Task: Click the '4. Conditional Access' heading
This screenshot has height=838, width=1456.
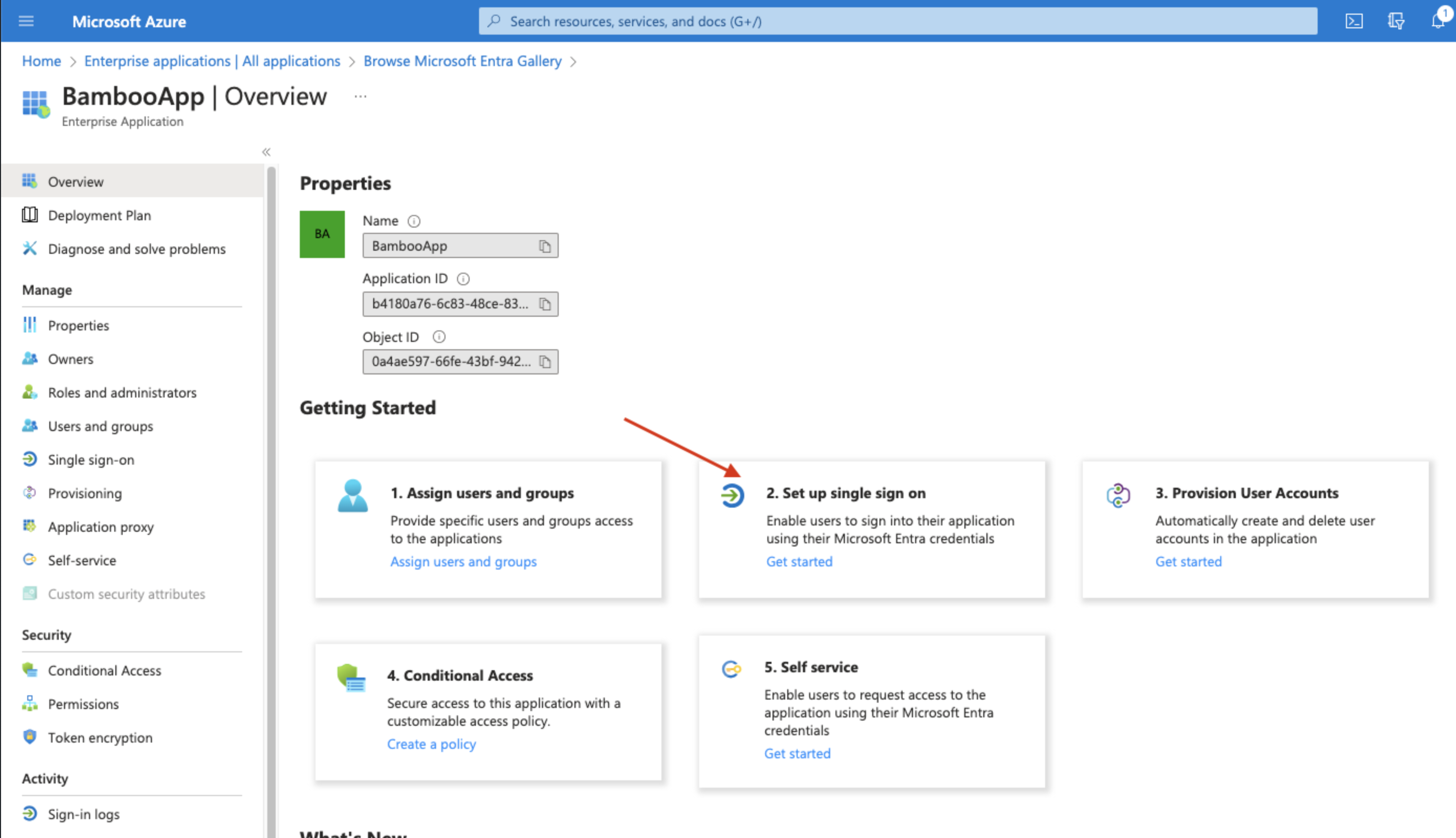Action: point(460,675)
